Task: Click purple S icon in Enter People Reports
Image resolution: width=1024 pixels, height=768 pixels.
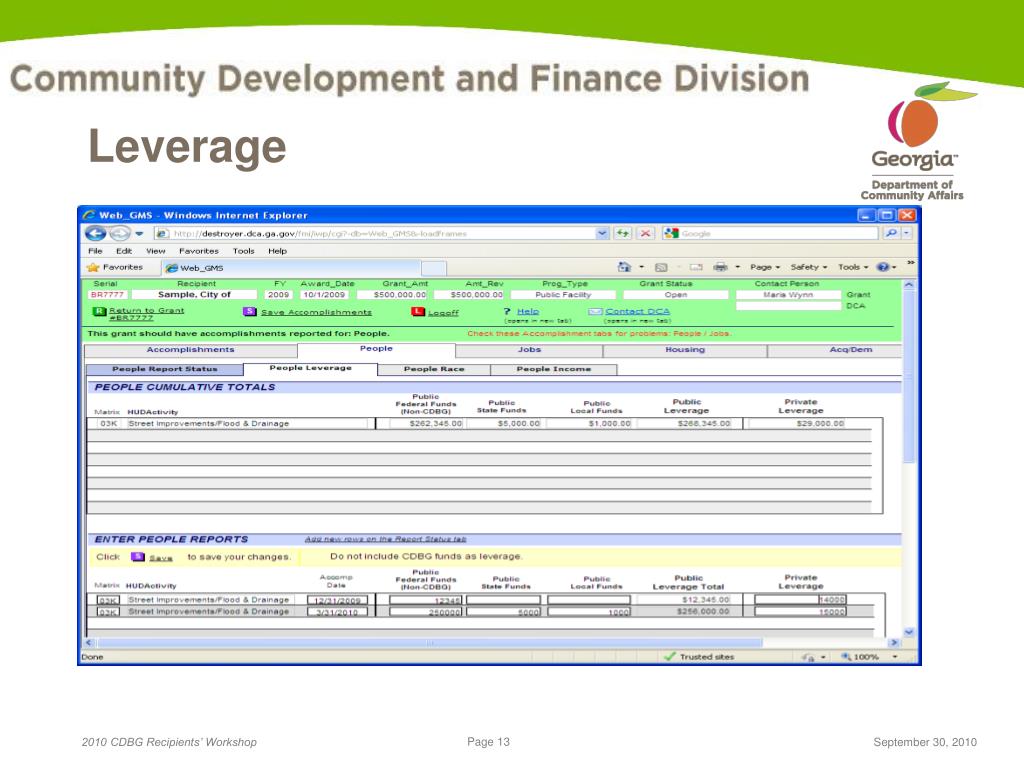Action: coord(137,557)
